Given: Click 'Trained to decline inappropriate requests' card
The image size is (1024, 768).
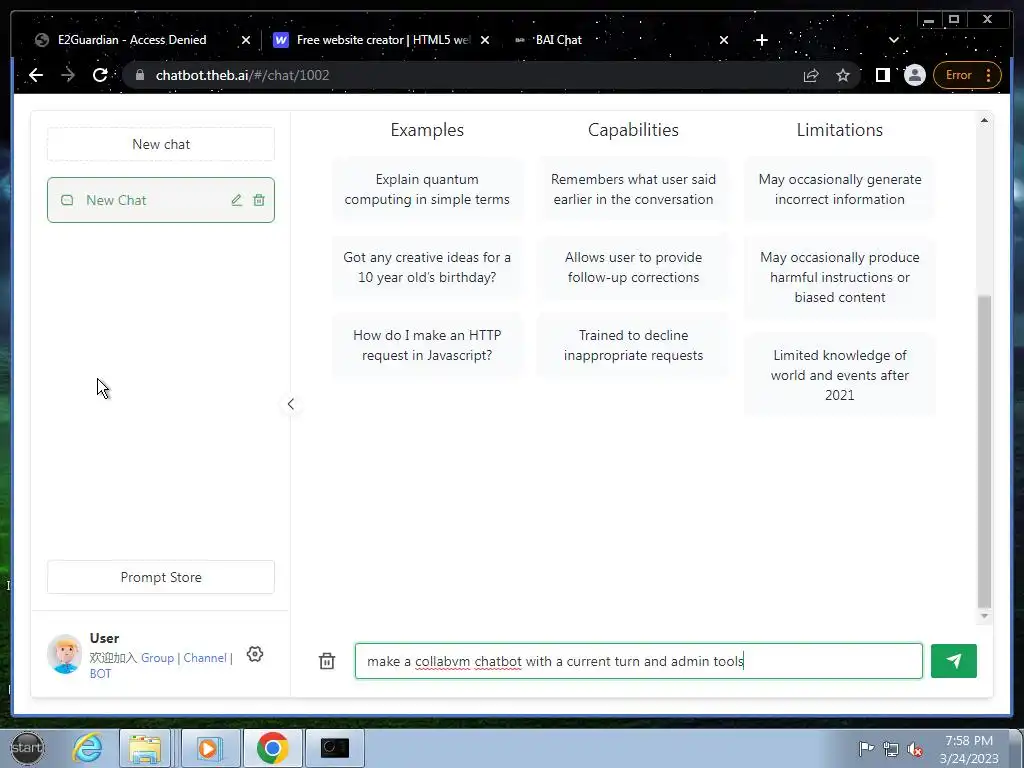Looking at the screenshot, I should coord(633,345).
